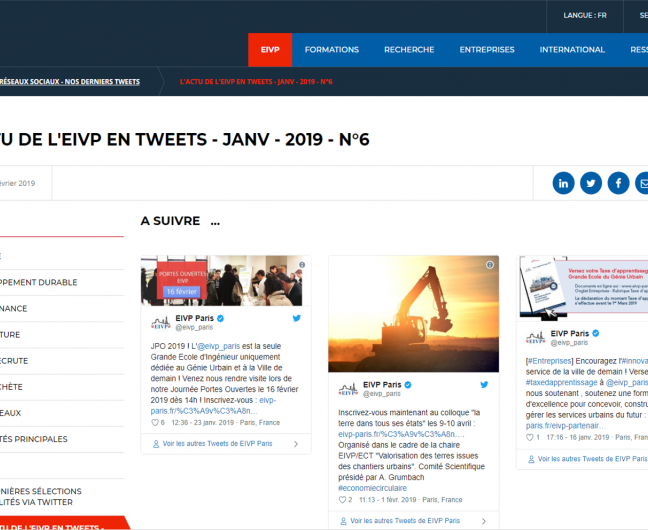Click the L'actu de l'EIVP en tweets breadcrumb

click(x=256, y=81)
